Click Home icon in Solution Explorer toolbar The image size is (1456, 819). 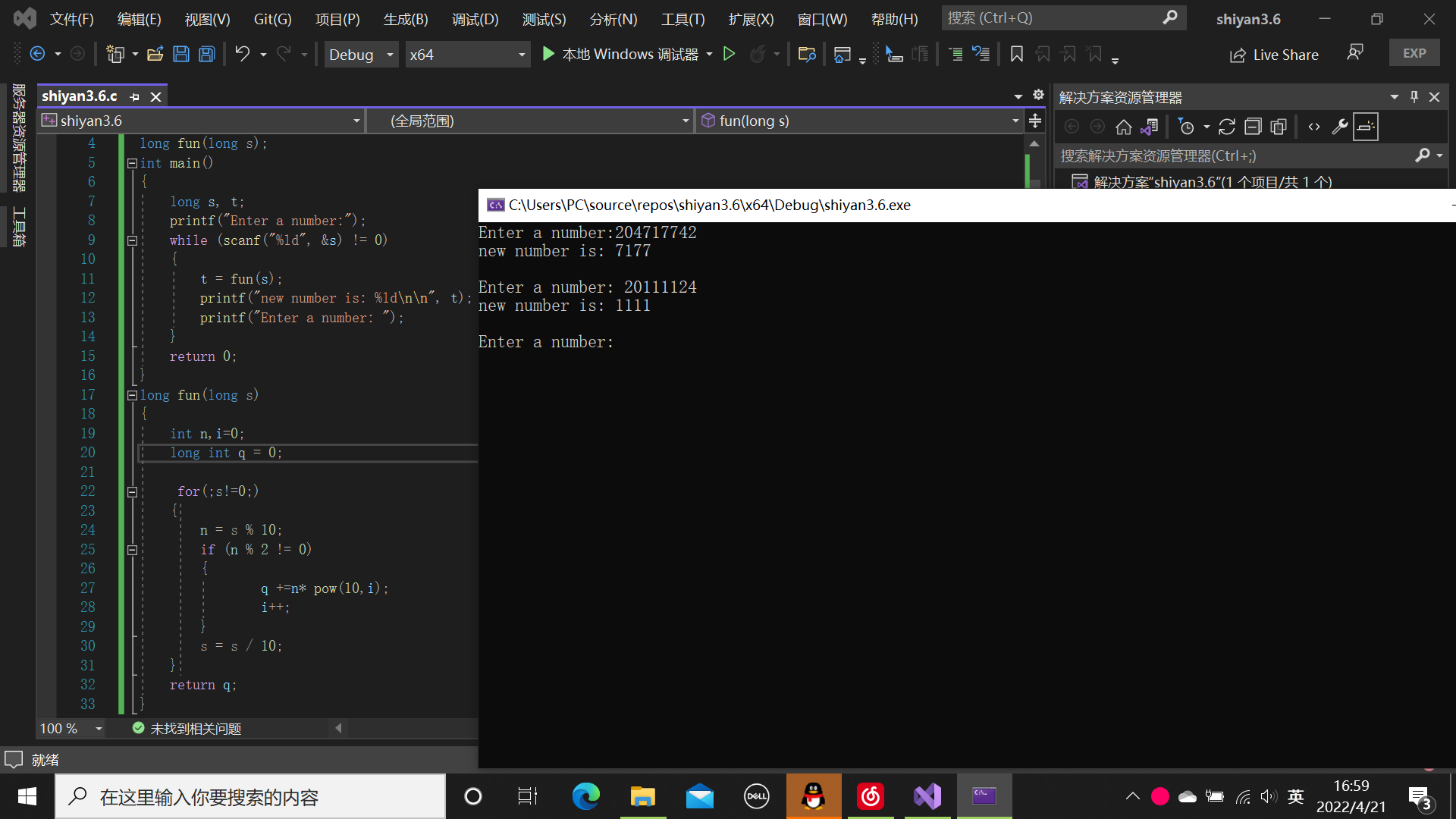tap(1124, 127)
